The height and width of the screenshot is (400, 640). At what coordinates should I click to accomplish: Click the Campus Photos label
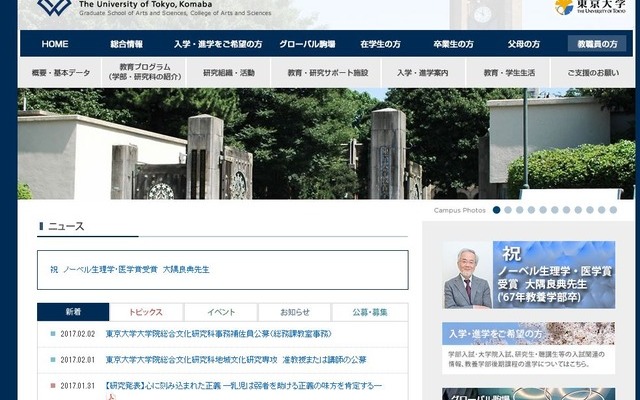[460, 210]
